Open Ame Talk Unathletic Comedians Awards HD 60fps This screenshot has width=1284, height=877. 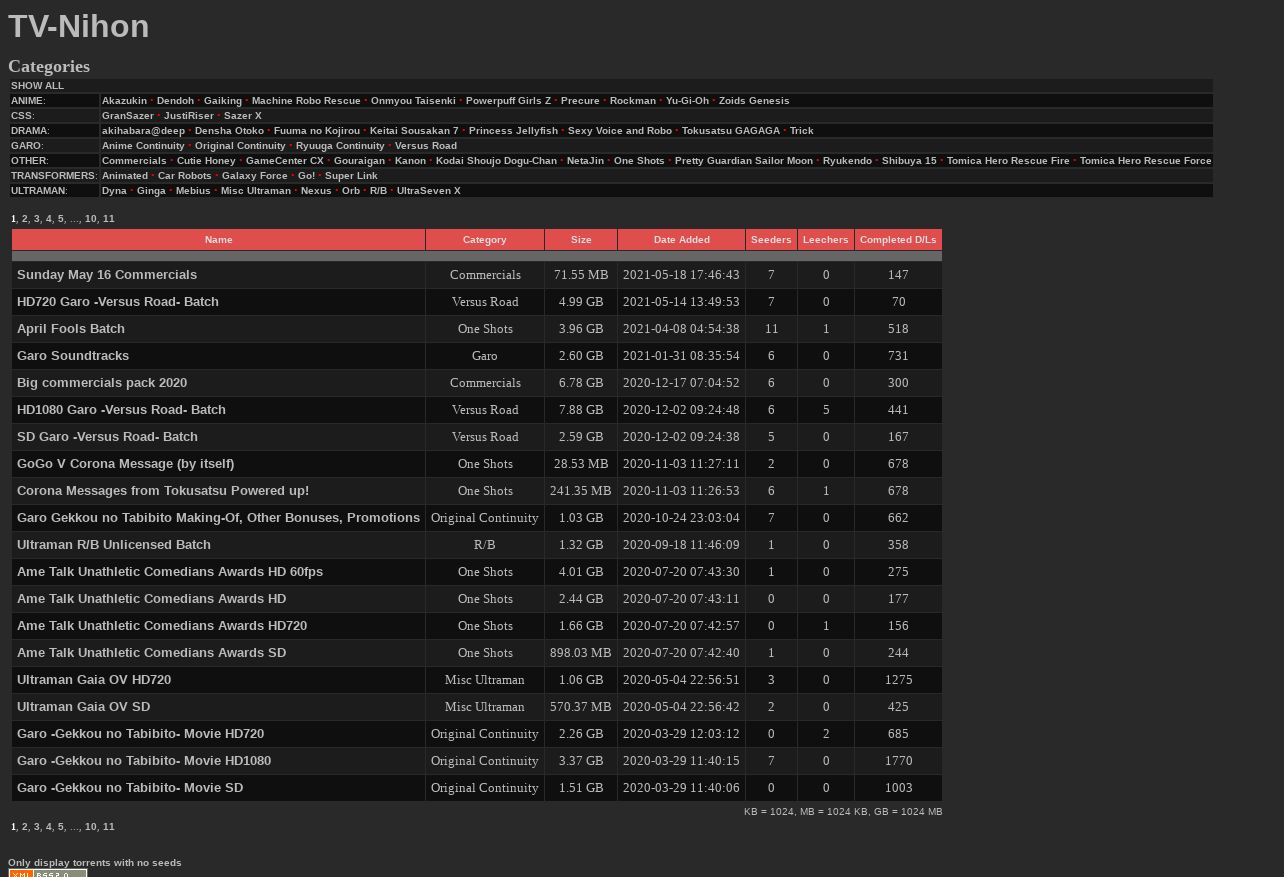coord(170,572)
